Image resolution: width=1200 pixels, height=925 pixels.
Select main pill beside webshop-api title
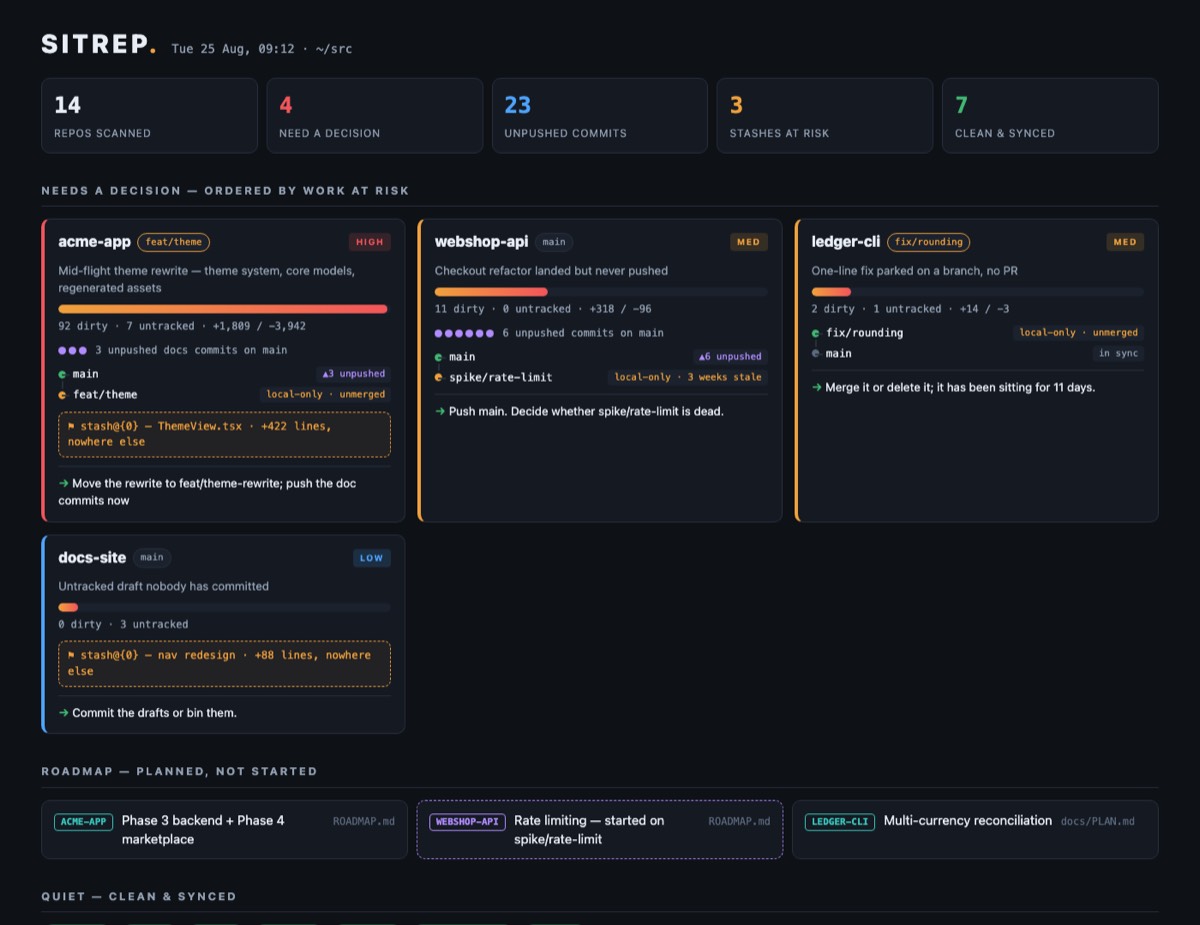(x=554, y=242)
